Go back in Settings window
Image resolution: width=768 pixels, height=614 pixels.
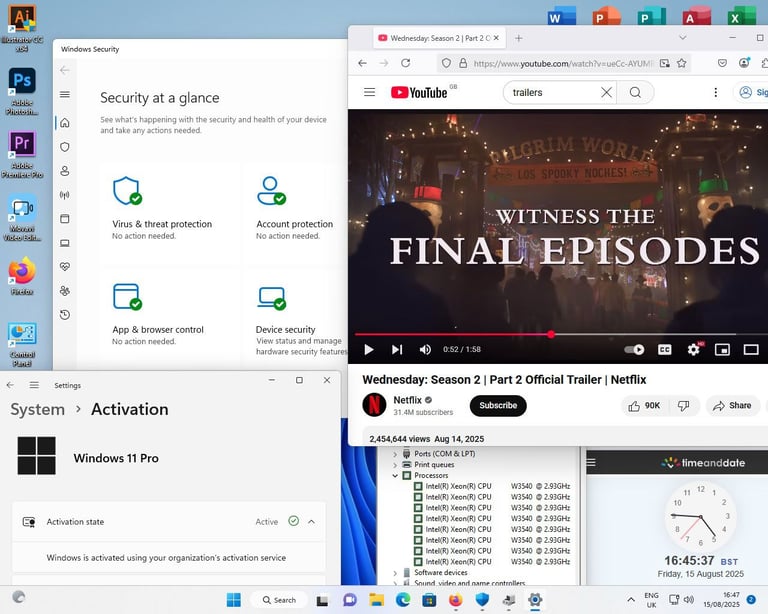[10, 385]
